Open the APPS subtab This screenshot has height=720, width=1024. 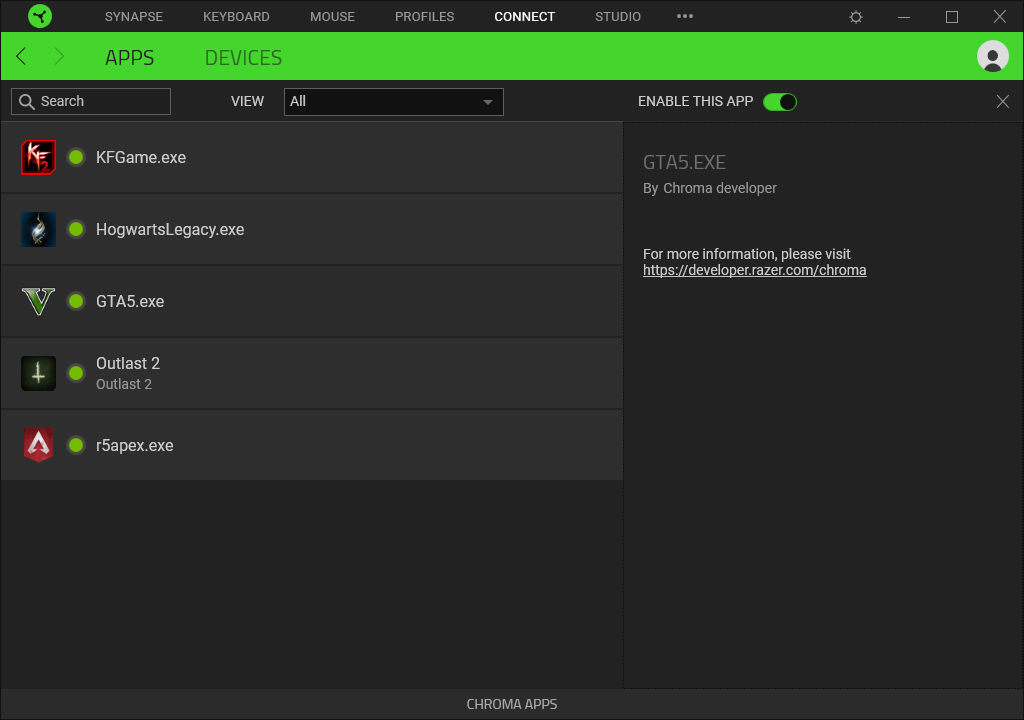(129, 57)
